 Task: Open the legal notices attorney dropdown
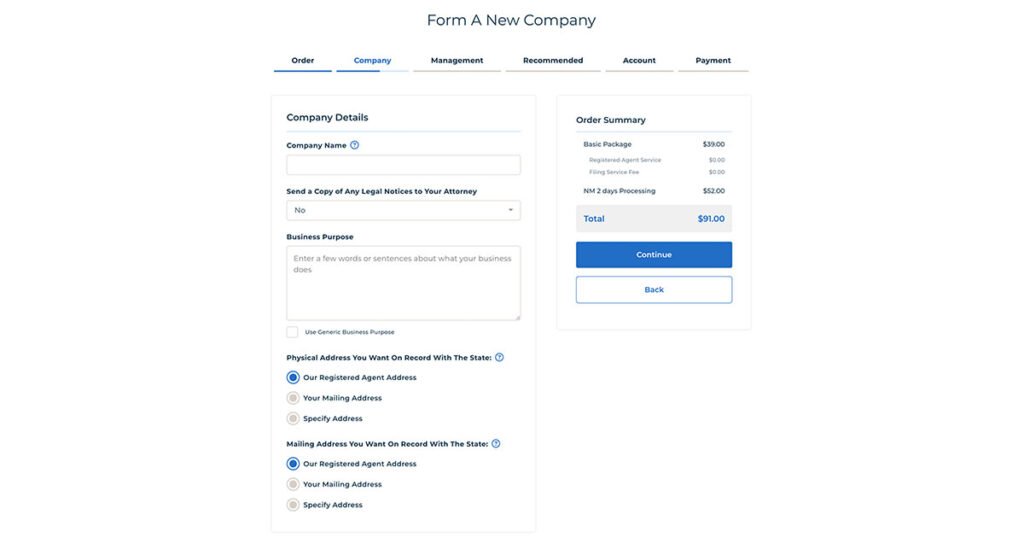tap(403, 210)
